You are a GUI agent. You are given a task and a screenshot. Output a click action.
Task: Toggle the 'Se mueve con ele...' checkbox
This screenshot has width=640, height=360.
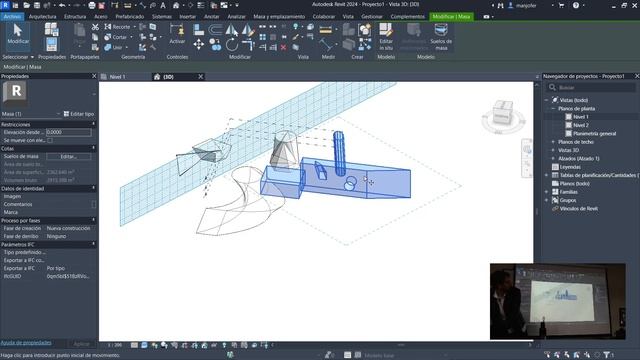pyautogui.click(x=50, y=140)
